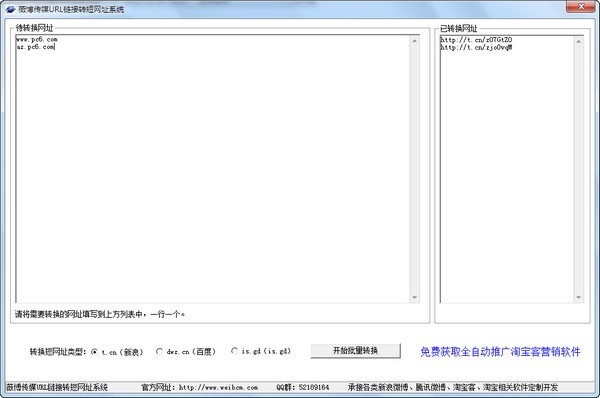
Task: Click down arrow of input list scrollbar
Action: click(414, 297)
